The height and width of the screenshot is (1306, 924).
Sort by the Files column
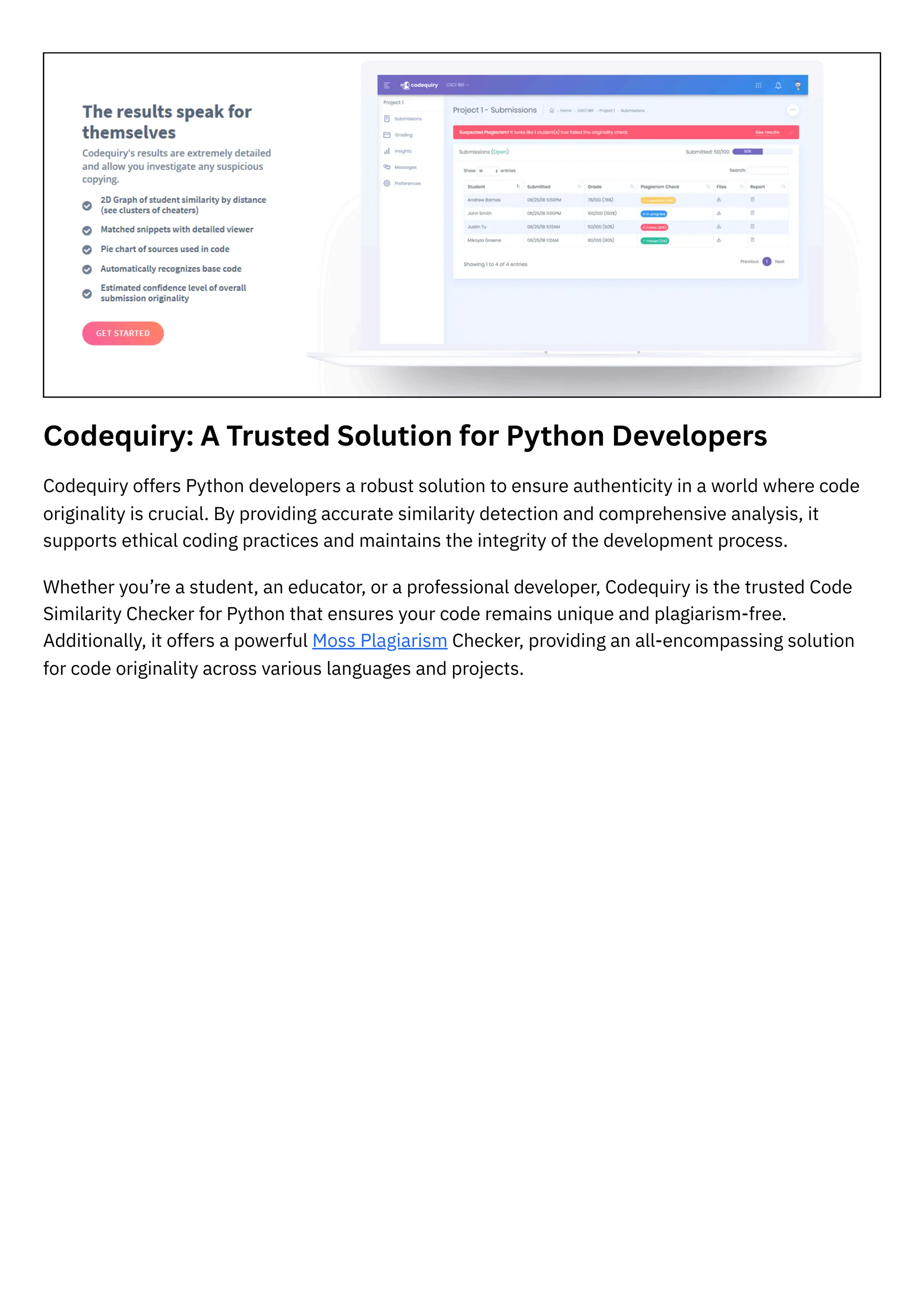pyautogui.click(x=730, y=187)
